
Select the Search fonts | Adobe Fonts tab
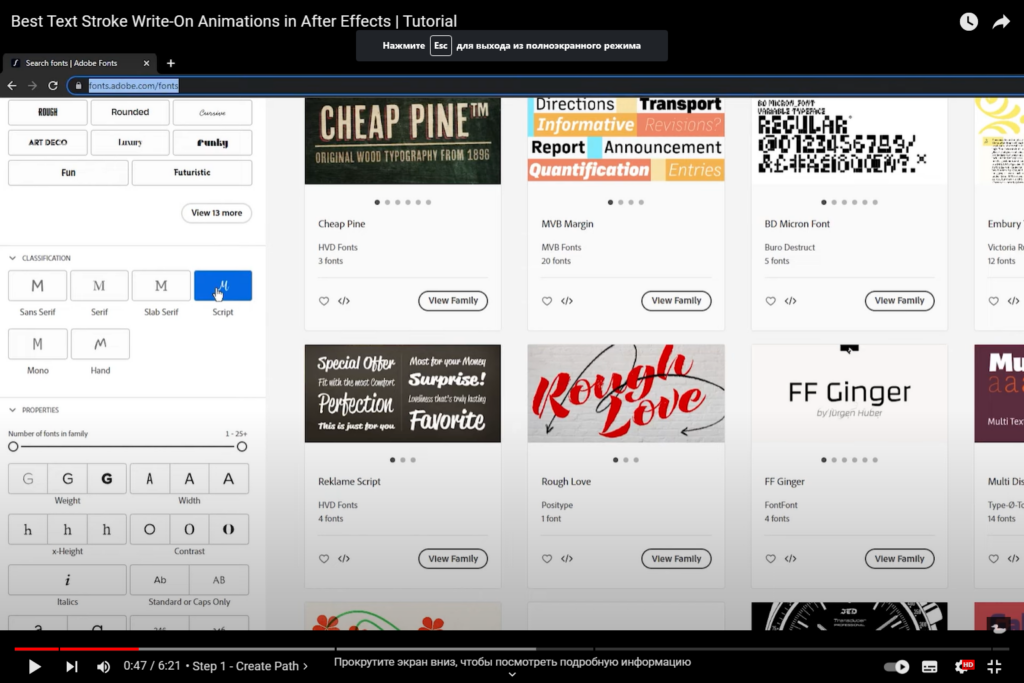point(80,63)
